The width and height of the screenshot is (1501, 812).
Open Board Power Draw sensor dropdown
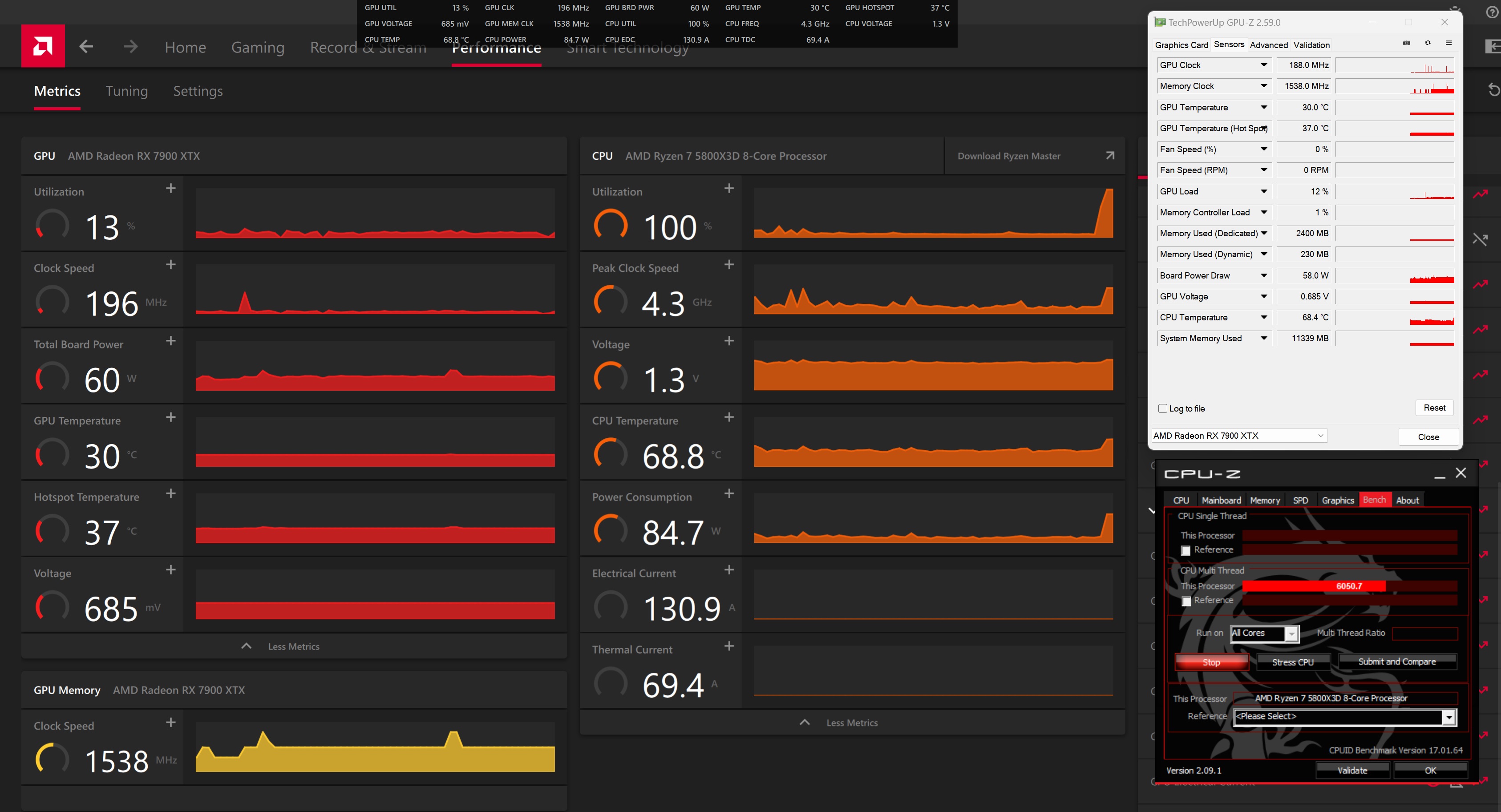tap(1264, 275)
